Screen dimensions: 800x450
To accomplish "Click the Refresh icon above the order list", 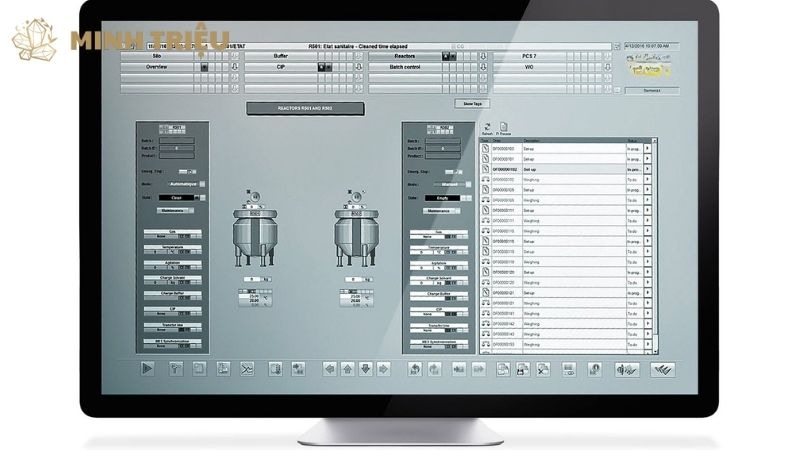I will click(487, 128).
